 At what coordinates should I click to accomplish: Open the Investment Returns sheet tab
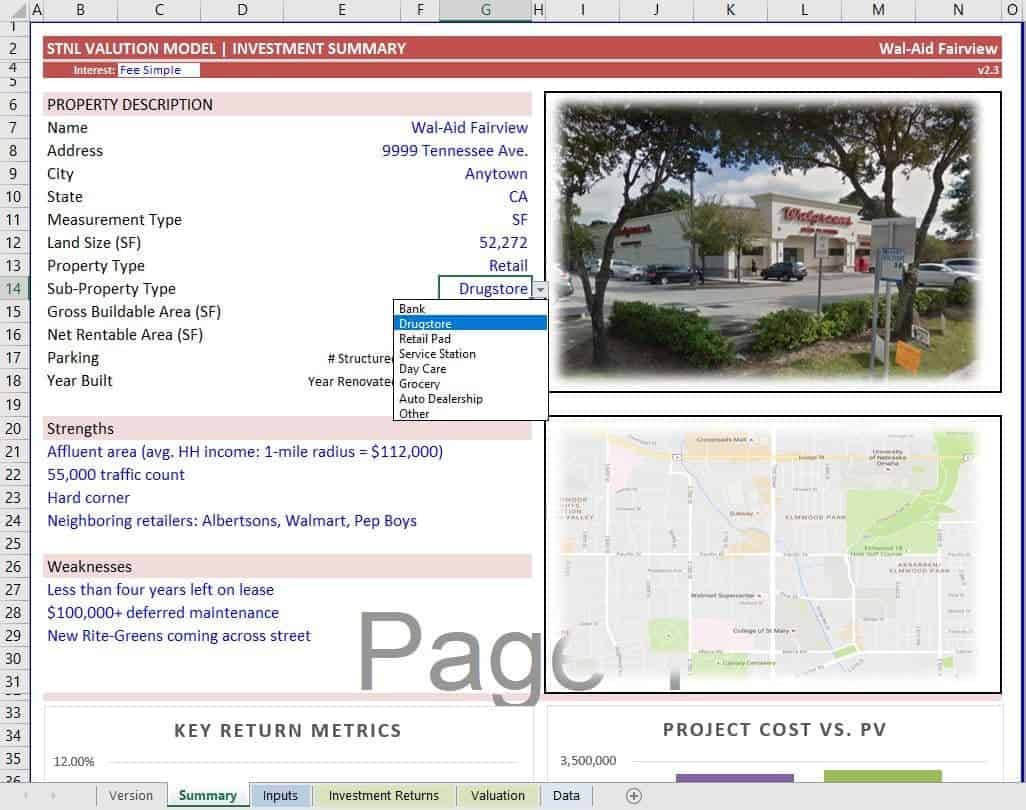(383, 796)
